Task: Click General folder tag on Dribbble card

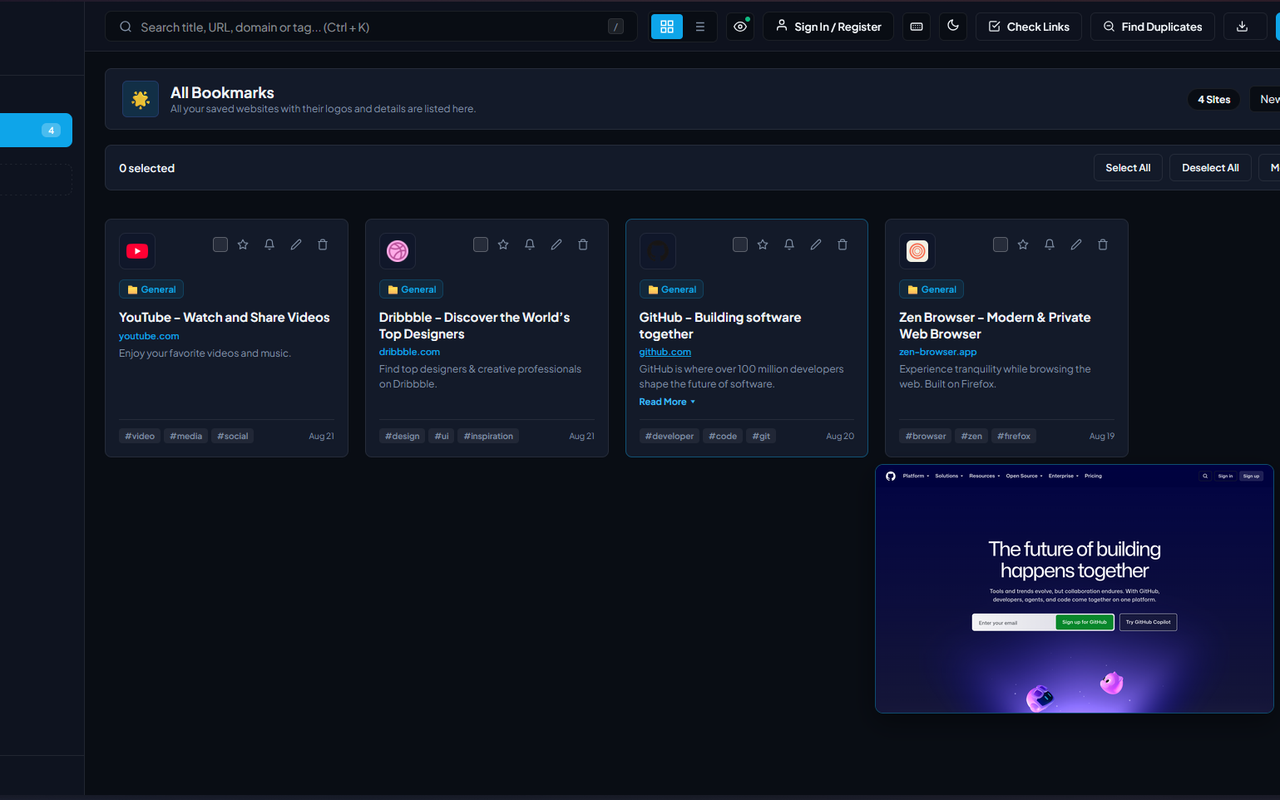Action: pos(411,289)
